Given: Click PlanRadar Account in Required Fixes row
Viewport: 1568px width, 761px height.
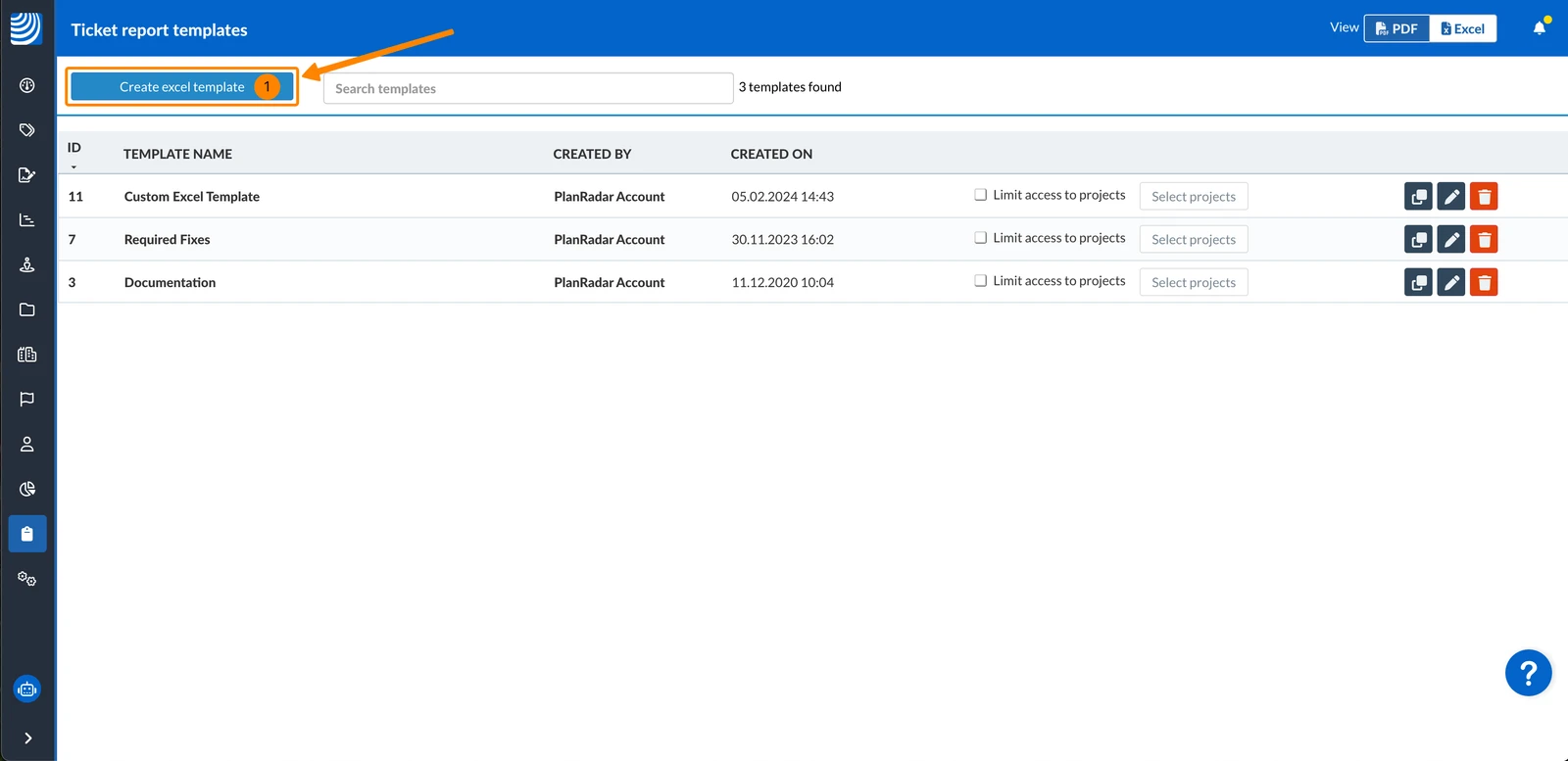Looking at the screenshot, I should [x=610, y=240].
